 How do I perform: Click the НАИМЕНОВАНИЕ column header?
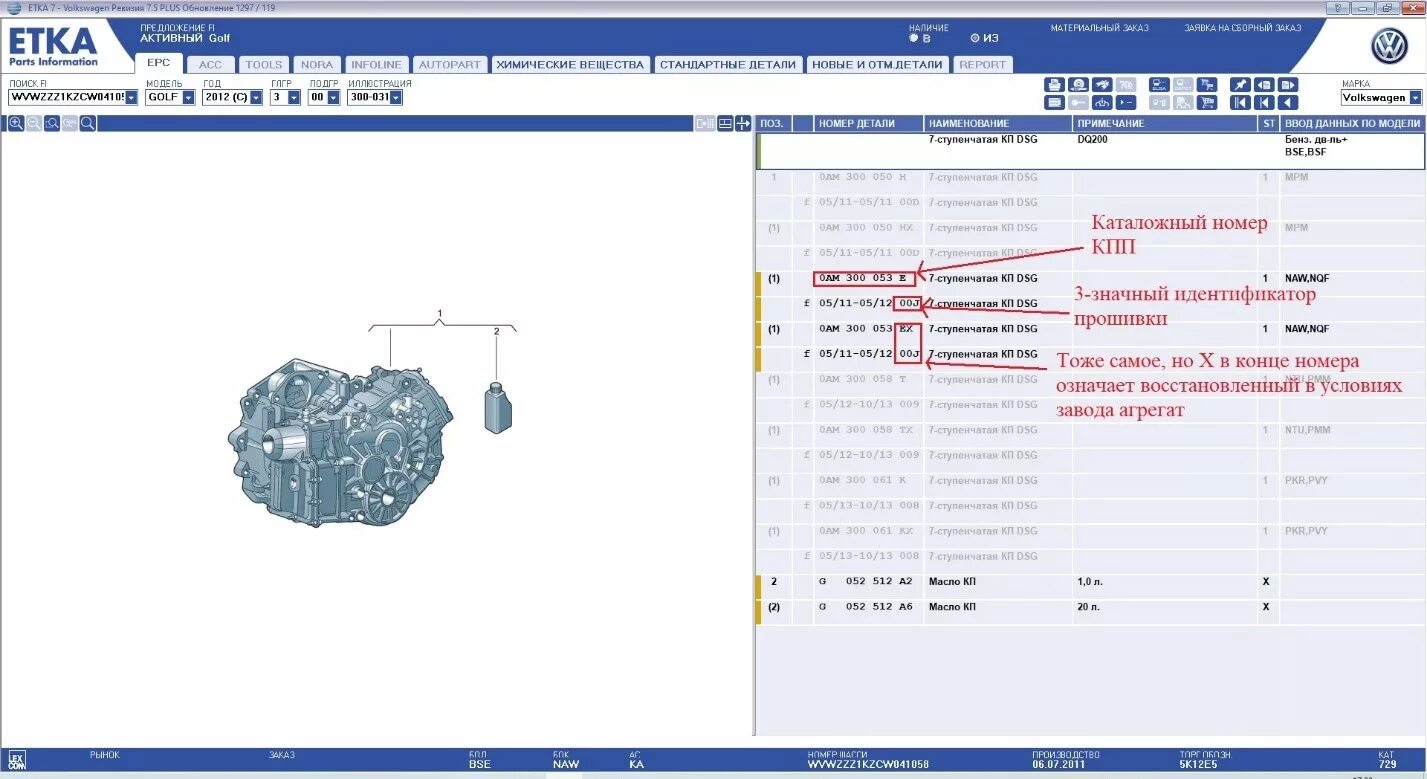(997, 123)
